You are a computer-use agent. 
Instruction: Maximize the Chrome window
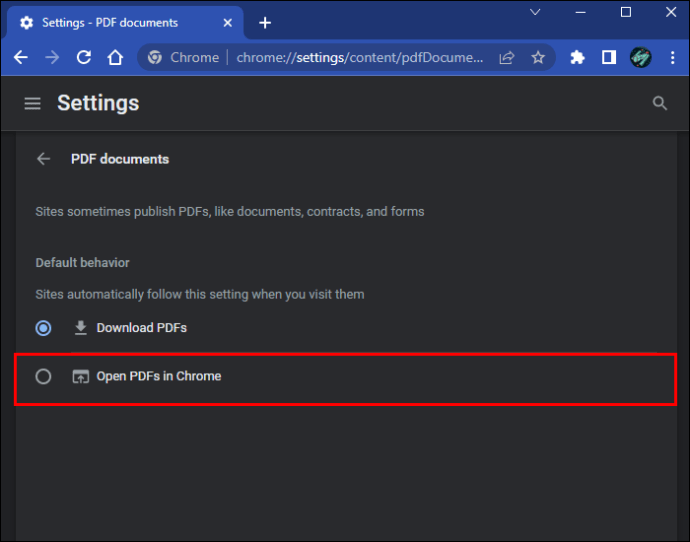coord(626,12)
